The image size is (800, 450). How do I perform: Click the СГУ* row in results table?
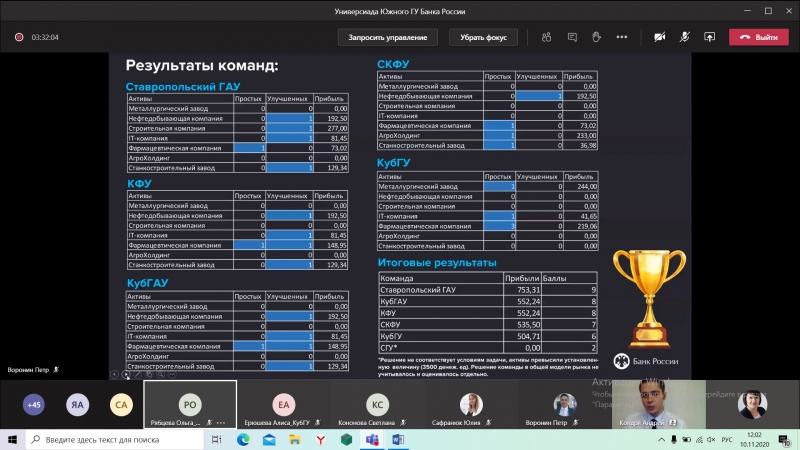(x=488, y=348)
